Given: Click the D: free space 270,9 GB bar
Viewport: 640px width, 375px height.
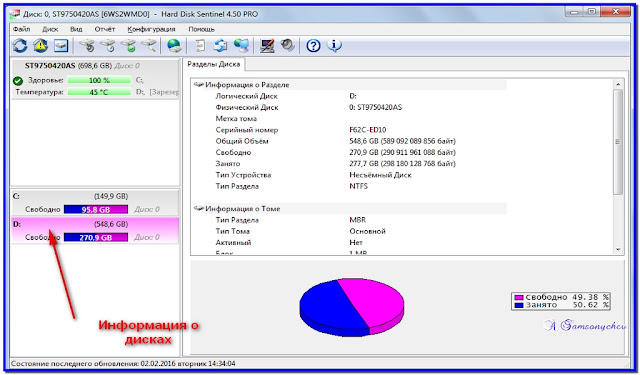Looking at the screenshot, I should coord(96,237).
